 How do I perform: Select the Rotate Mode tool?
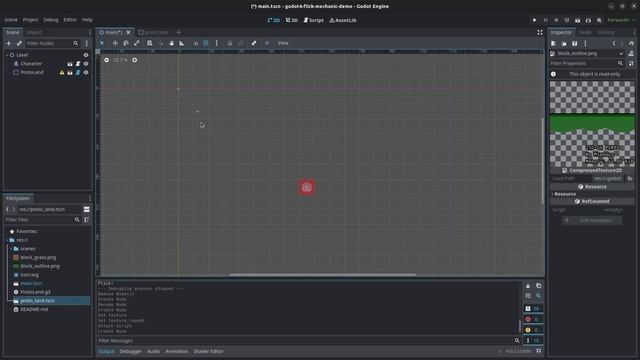tap(126, 43)
